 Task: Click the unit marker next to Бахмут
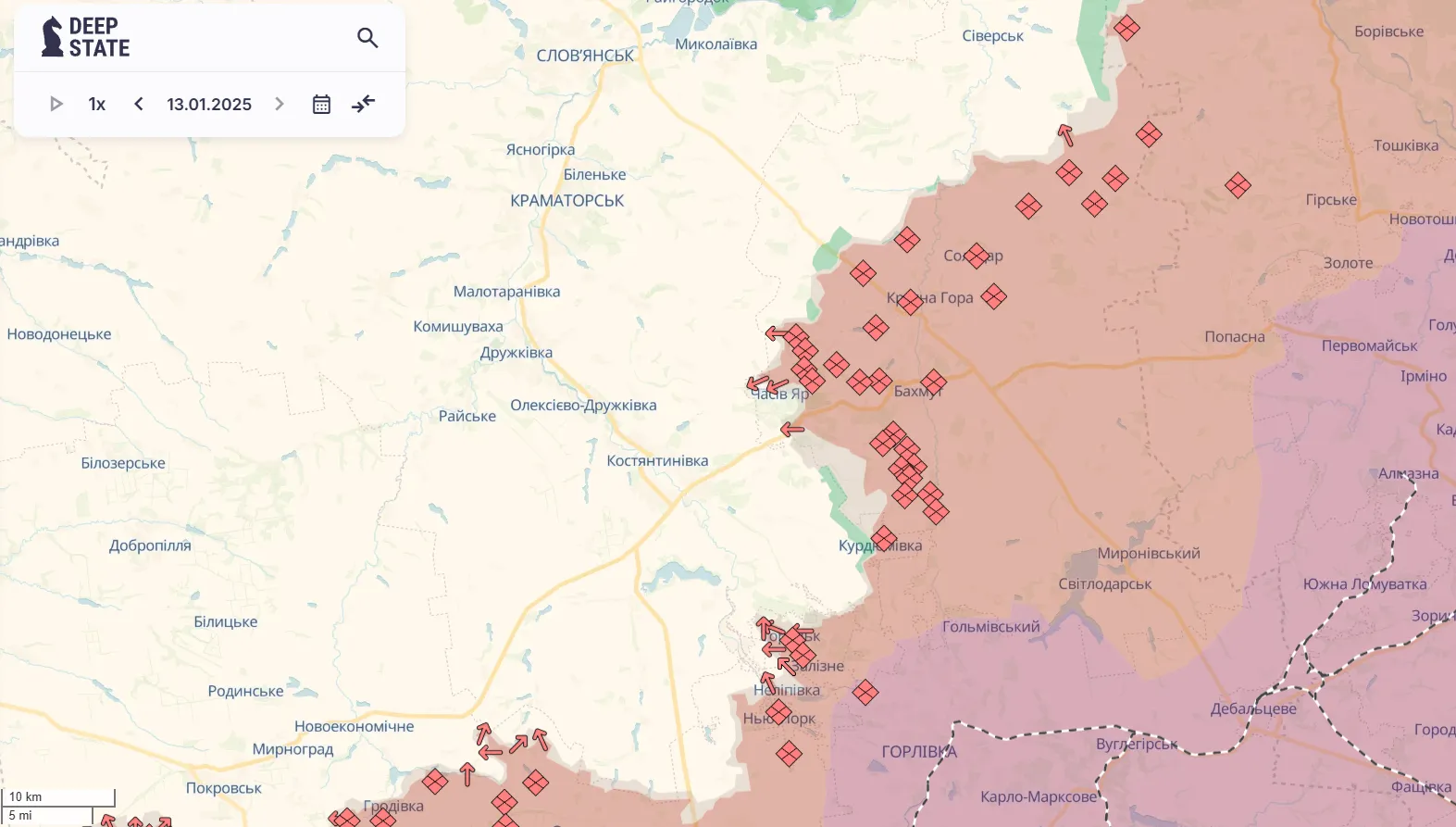click(x=933, y=382)
